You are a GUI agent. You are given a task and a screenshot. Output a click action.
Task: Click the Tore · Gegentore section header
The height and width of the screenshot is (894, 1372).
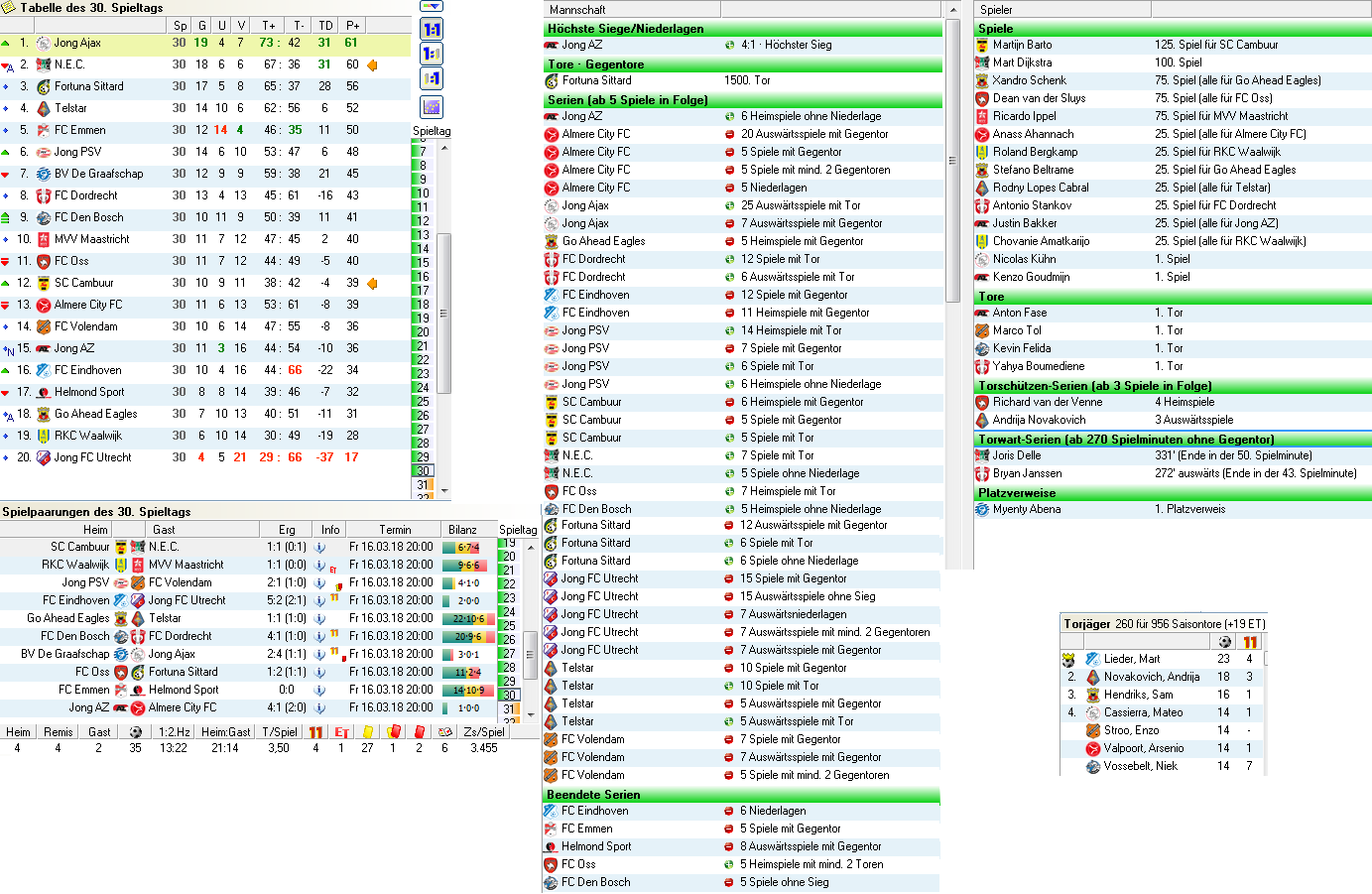pos(742,64)
